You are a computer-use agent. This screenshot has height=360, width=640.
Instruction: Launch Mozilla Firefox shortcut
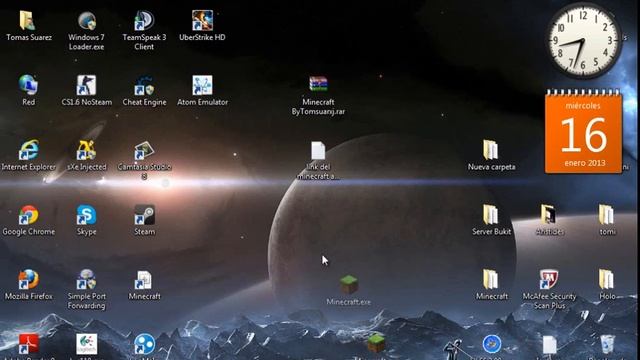28,280
